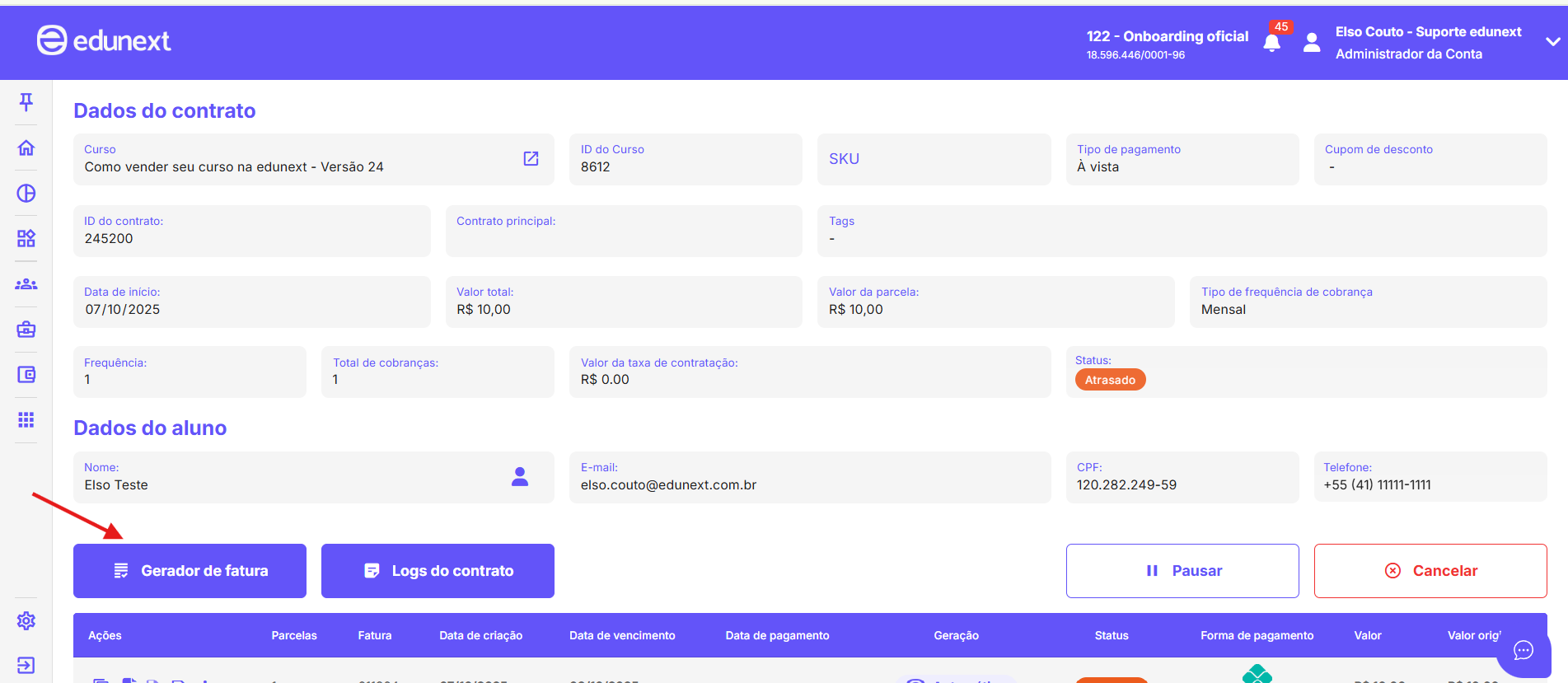Click Gerador de fatura button
1568x683 pixels.
click(190, 571)
